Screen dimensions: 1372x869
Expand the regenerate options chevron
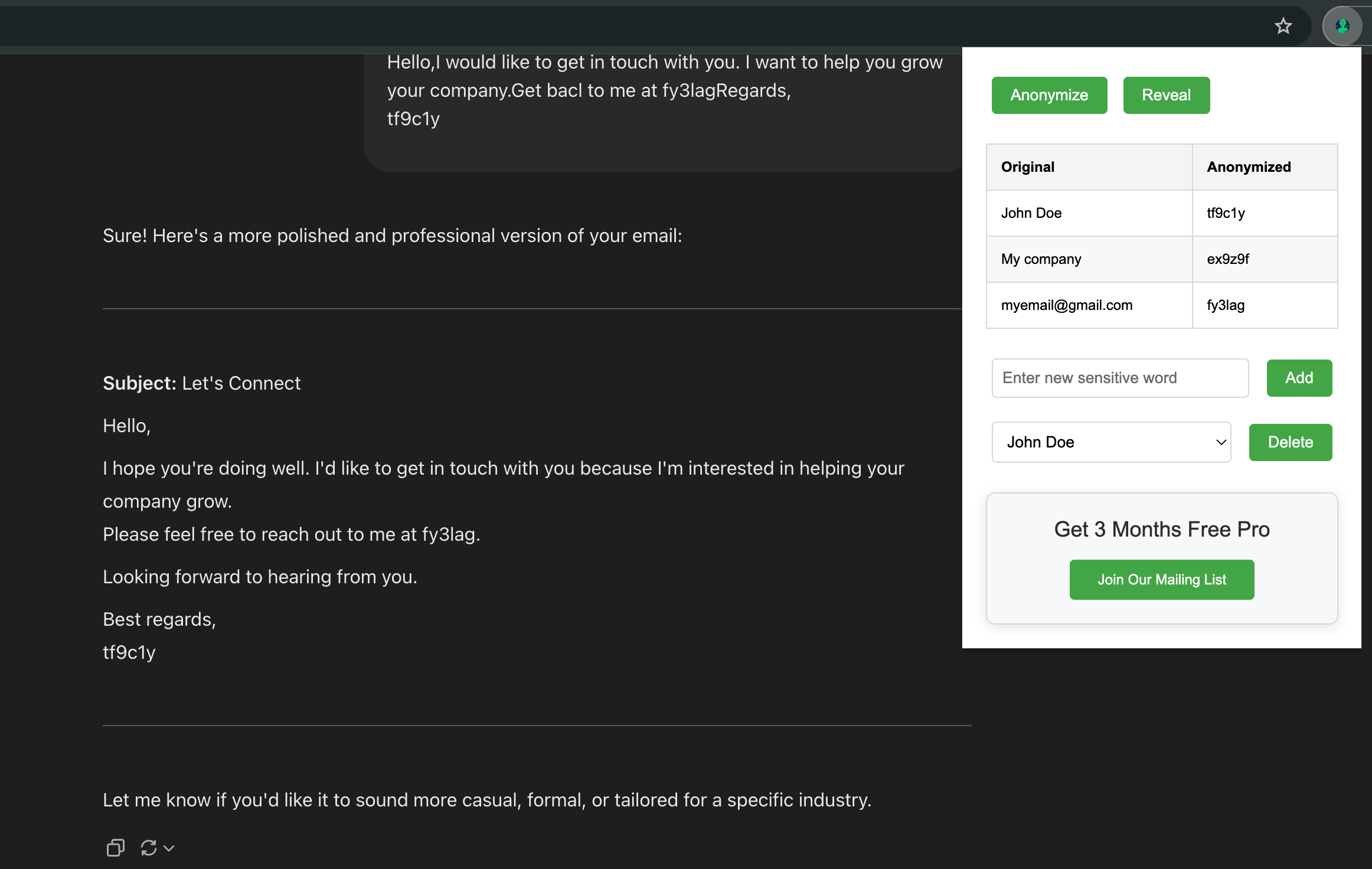point(169,848)
